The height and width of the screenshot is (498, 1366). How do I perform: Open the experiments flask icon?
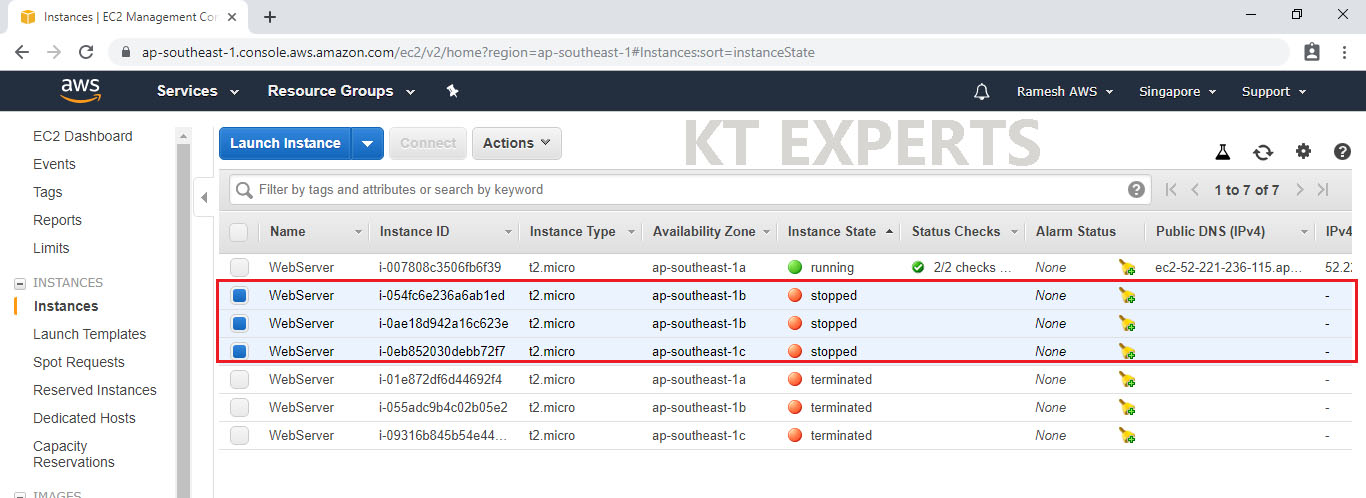tap(1222, 152)
